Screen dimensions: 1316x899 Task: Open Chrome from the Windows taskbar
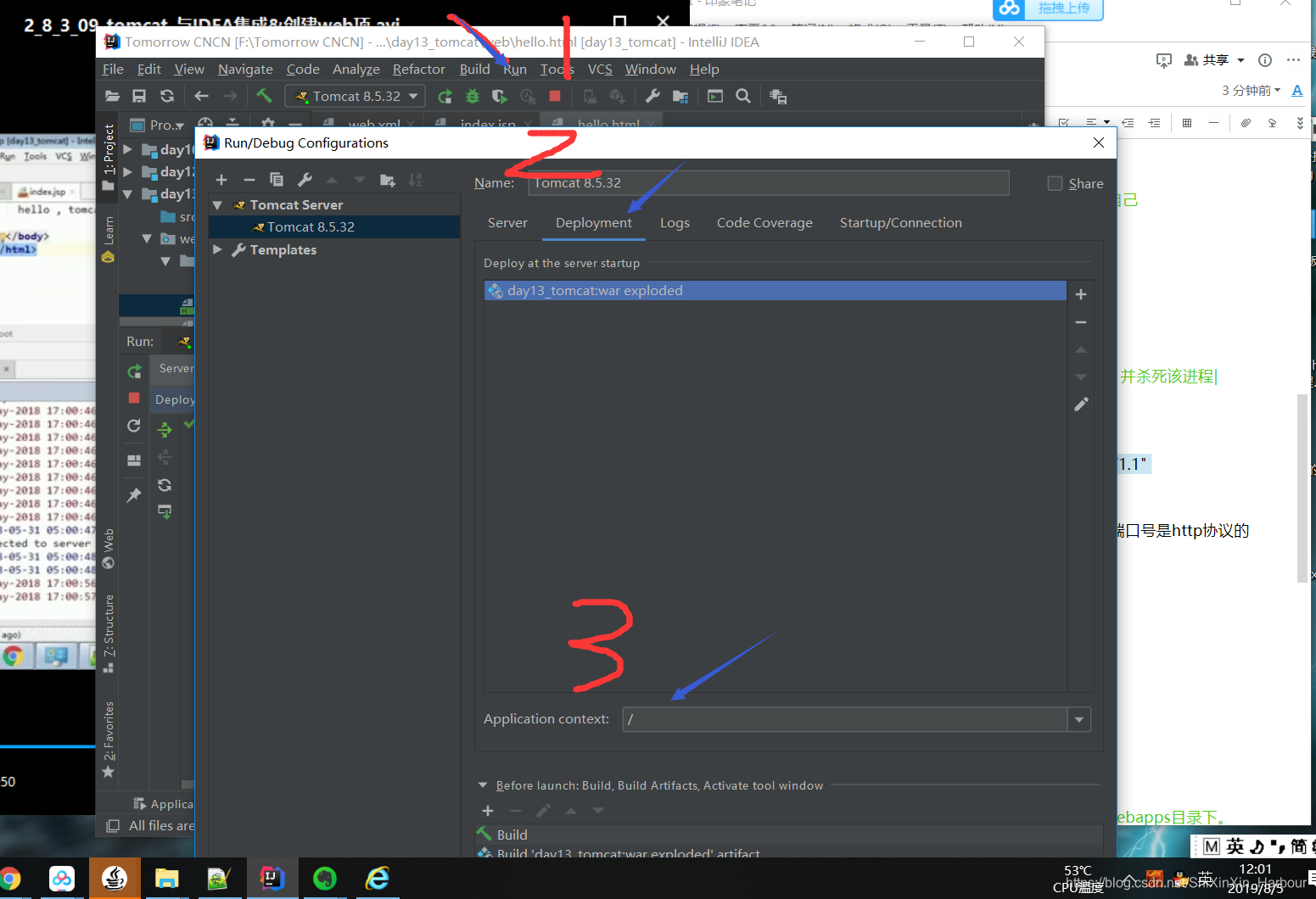(10, 879)
